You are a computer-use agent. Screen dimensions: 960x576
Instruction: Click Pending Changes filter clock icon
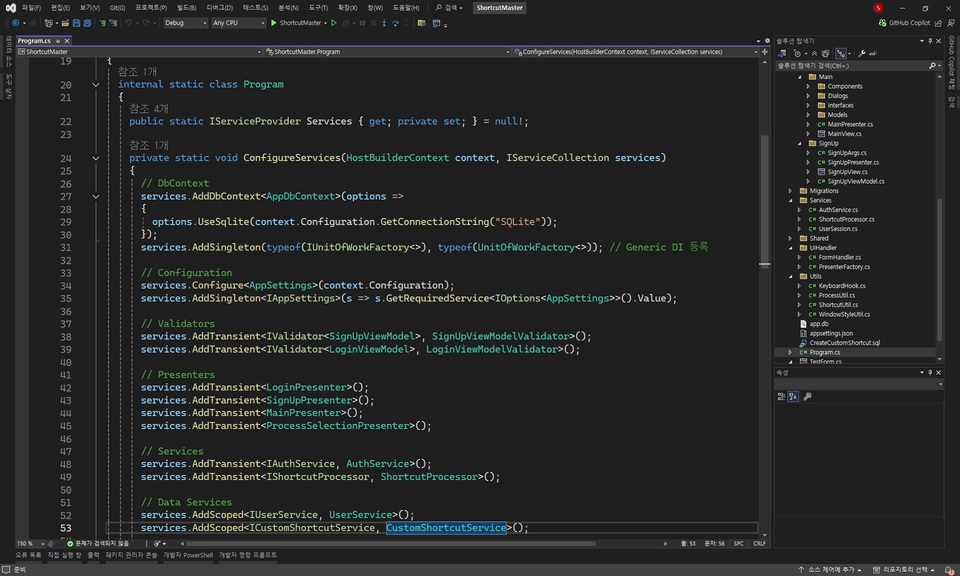798,53
